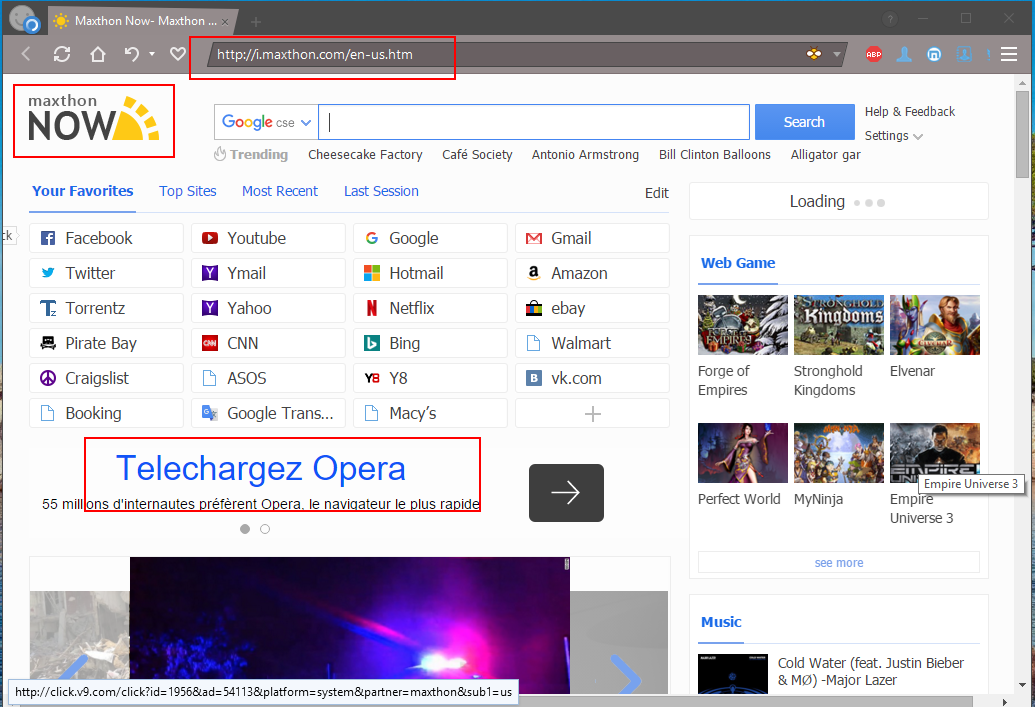Go to the browser home page
The width and height of the screenshot is (1035, 707).
point(98,54)
